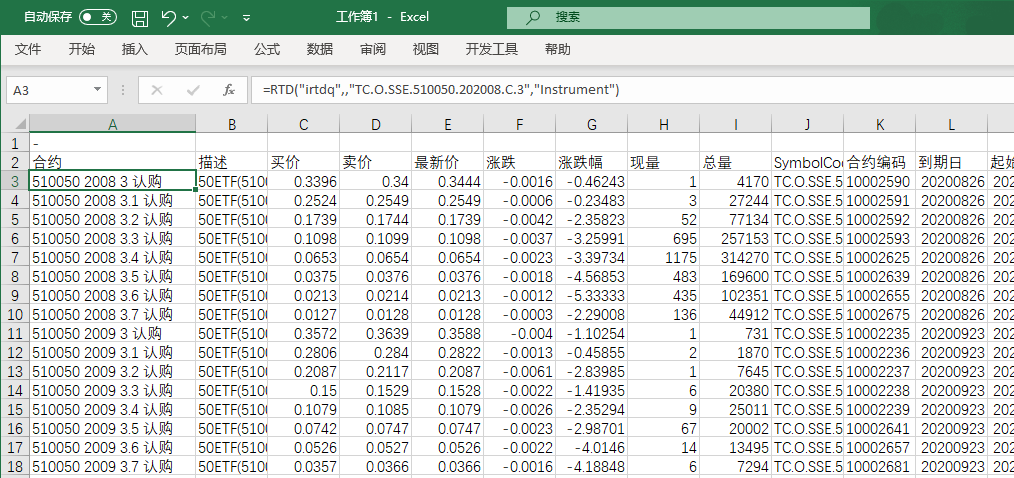Click cell '510050 2008 3.4 认购'
This screenshot has height=478, width=1014.
(113, 258)
